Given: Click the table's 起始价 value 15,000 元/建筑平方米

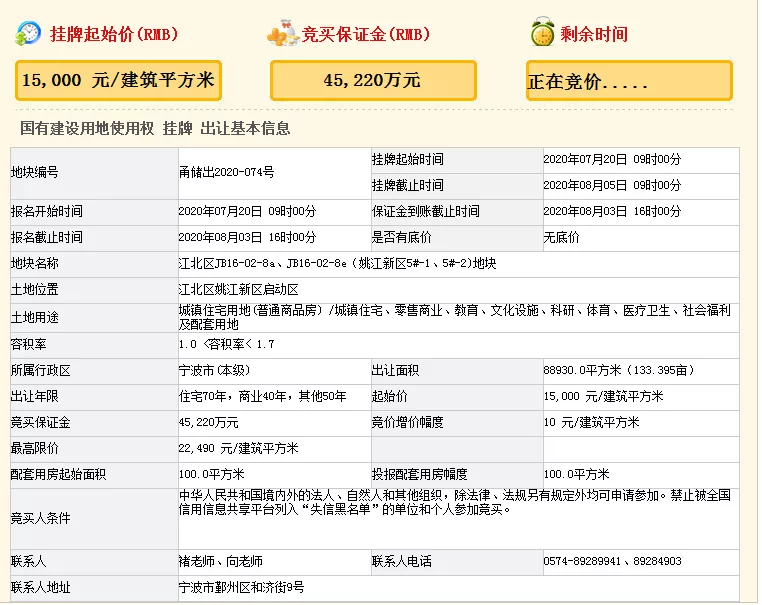Looking at the screenshot, I should click(x=603, y=397).
